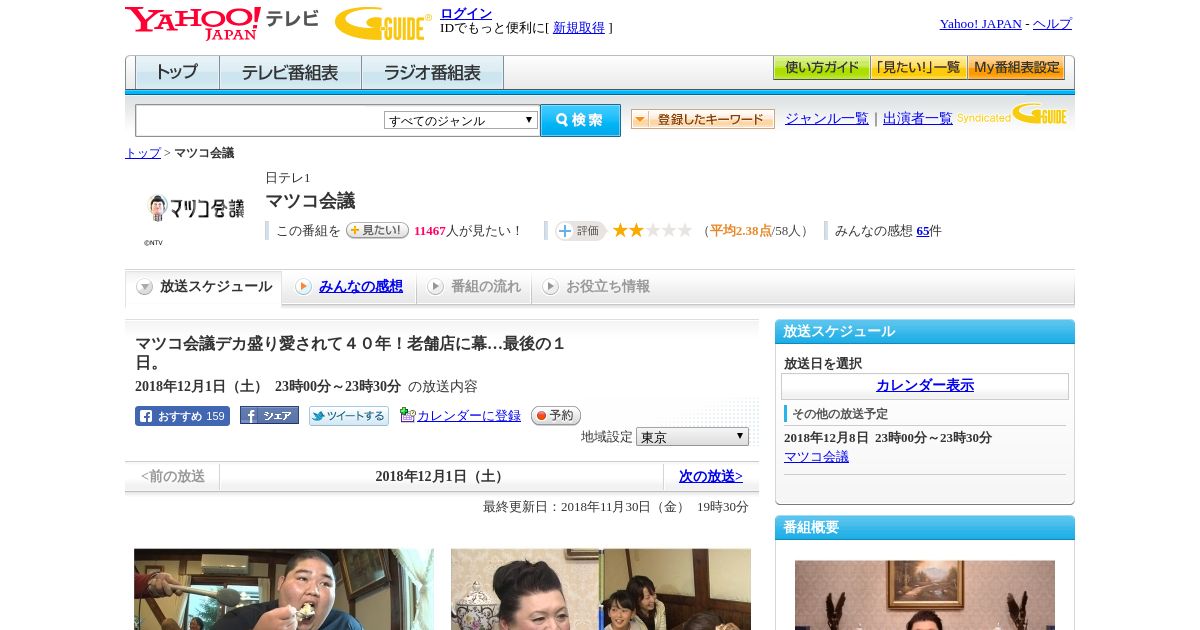Open the 65 reviews count link
Screen dimensions: 1200x630
coord(923,231)
